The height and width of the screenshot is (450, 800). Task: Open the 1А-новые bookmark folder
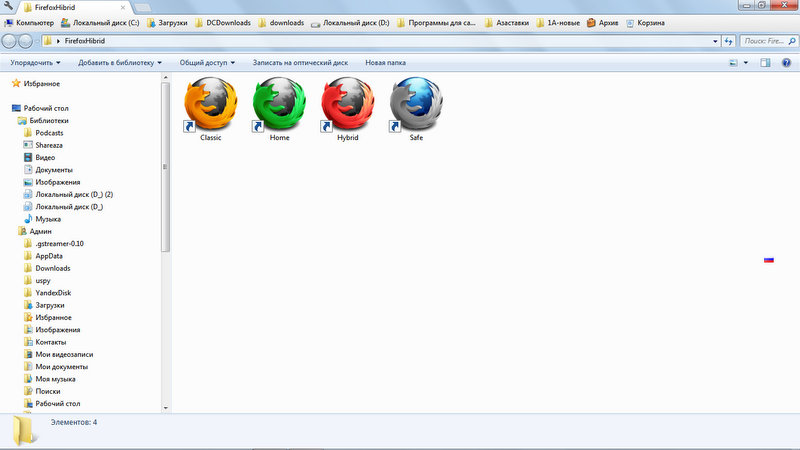coord(558,23)
